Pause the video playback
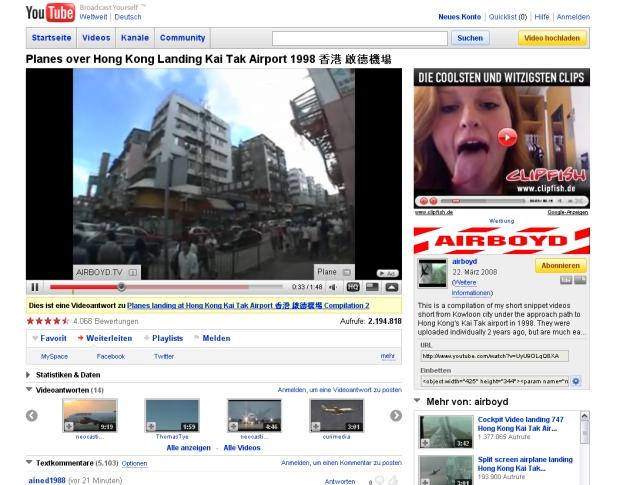The height and width of the screenshot is (485, 640). (36, 287)
